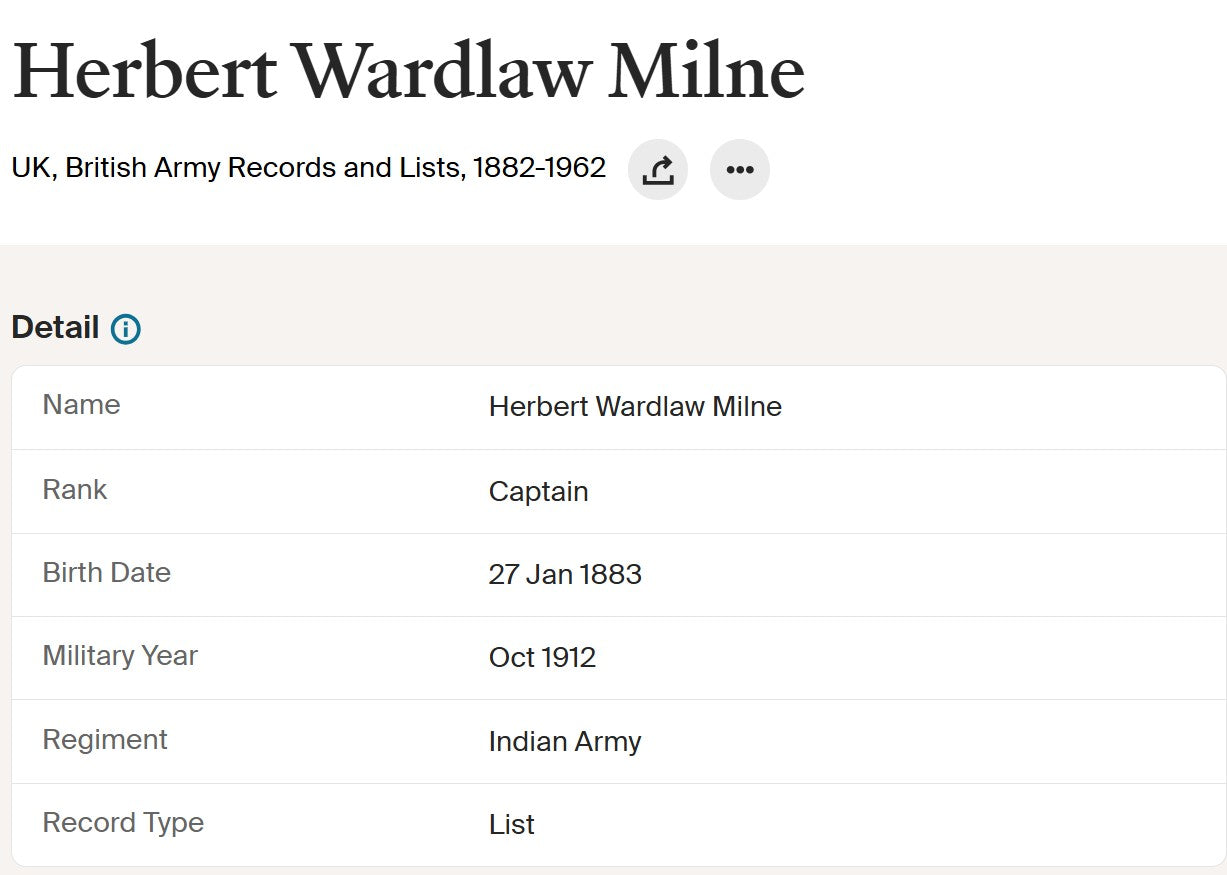The width and height of the screenshot is (1227, 875).
Task: Open the three-dot more options menu
Action: 740,170
